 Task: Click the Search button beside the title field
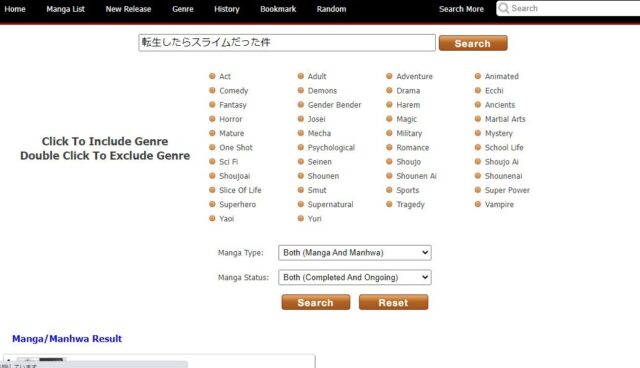coord(473,43)
